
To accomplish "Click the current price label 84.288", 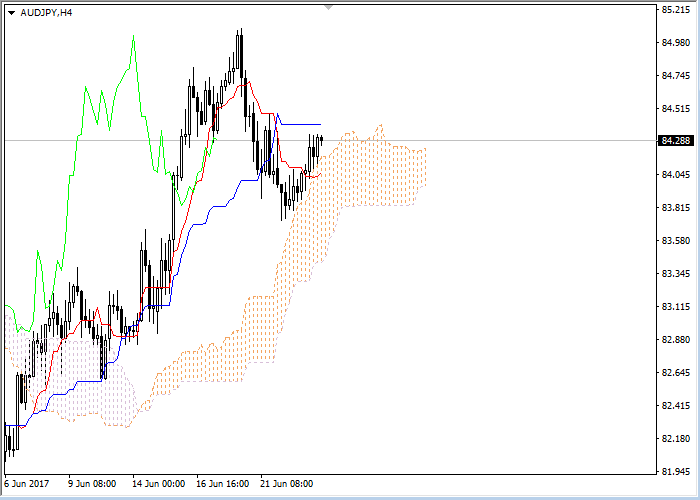I will (x=676, y=141).
